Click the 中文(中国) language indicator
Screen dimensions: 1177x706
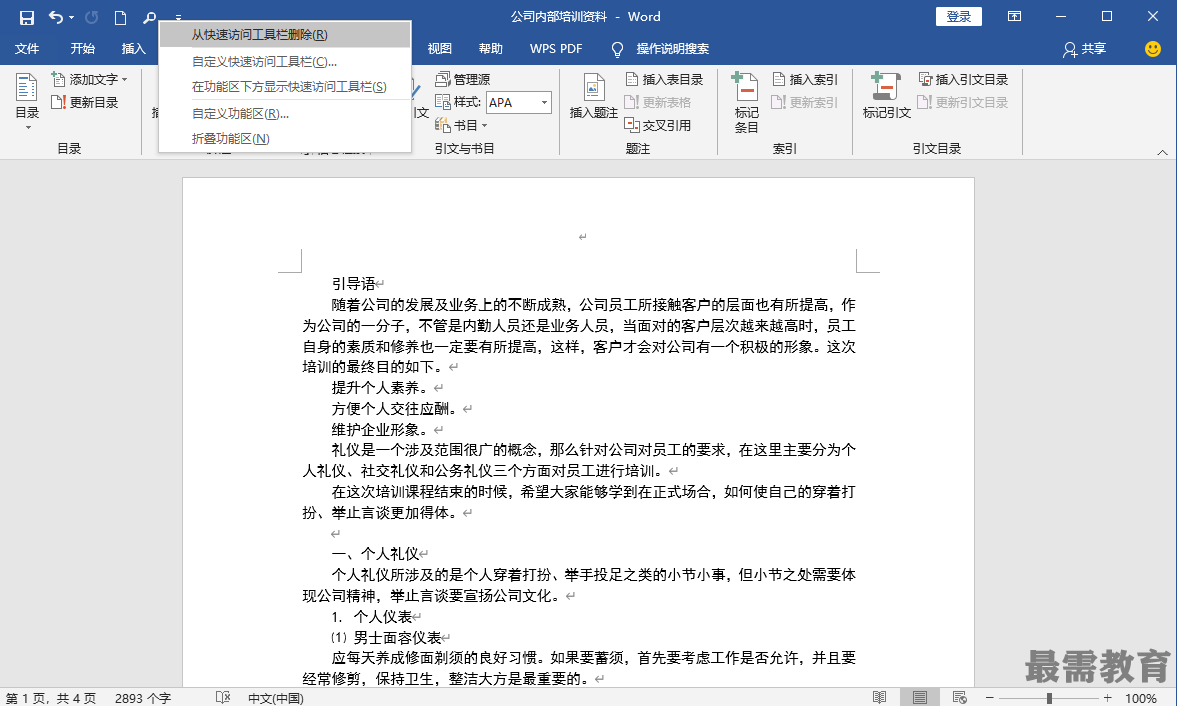coord(275,698)
